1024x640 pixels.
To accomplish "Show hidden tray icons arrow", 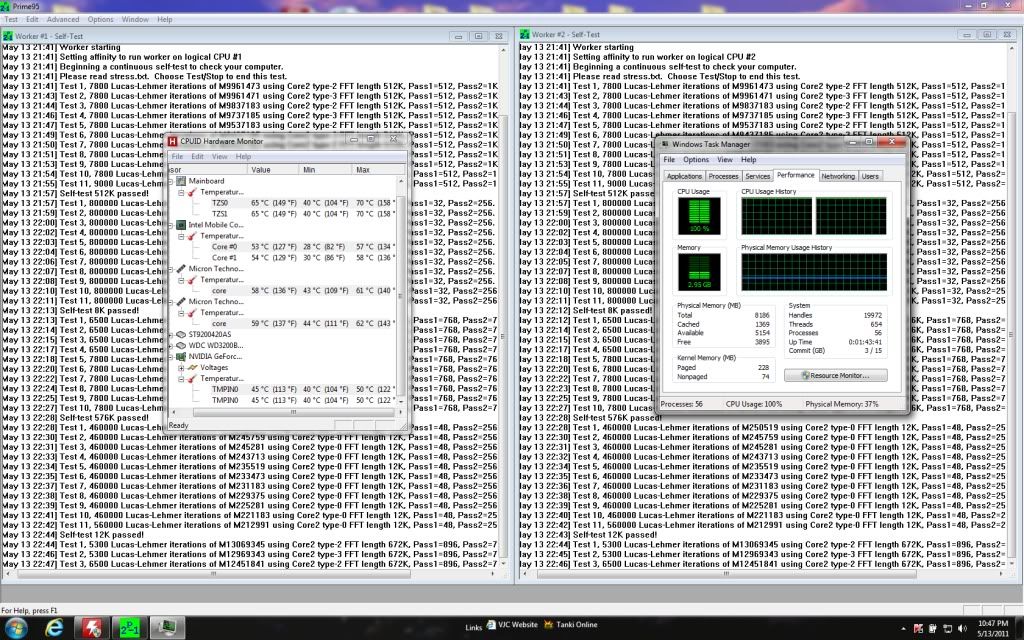I will (x=904, y=628).
